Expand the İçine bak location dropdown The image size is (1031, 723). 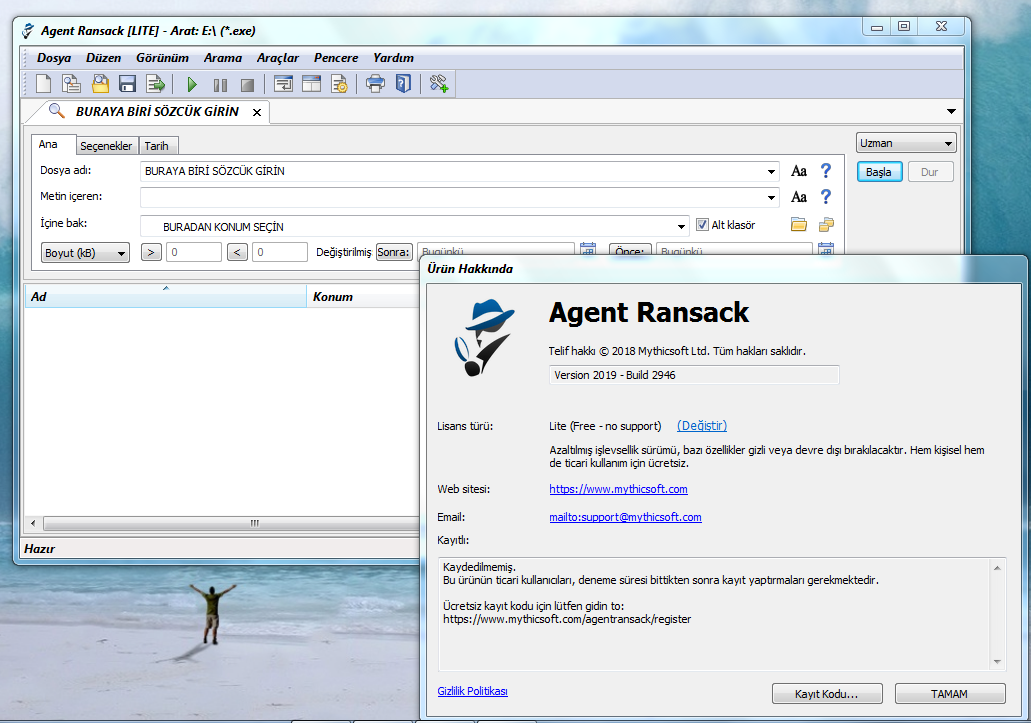point(681,227)
